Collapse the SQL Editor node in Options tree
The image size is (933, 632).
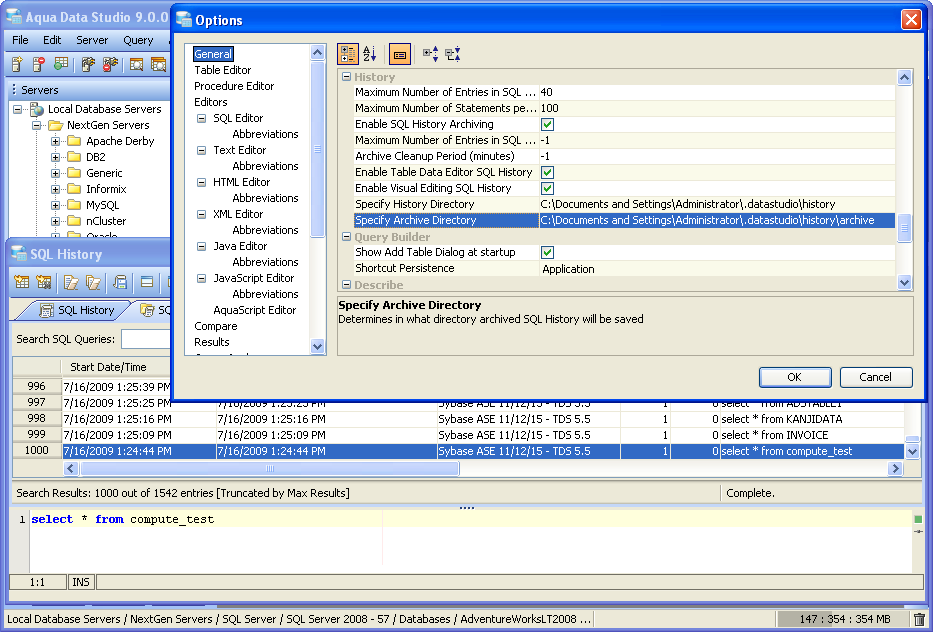click(201, 118)
